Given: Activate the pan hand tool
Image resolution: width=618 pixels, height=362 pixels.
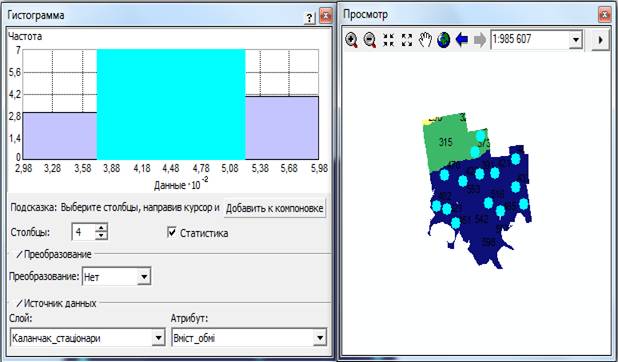Looking at the screenshot, I should [x=425, y=40].
